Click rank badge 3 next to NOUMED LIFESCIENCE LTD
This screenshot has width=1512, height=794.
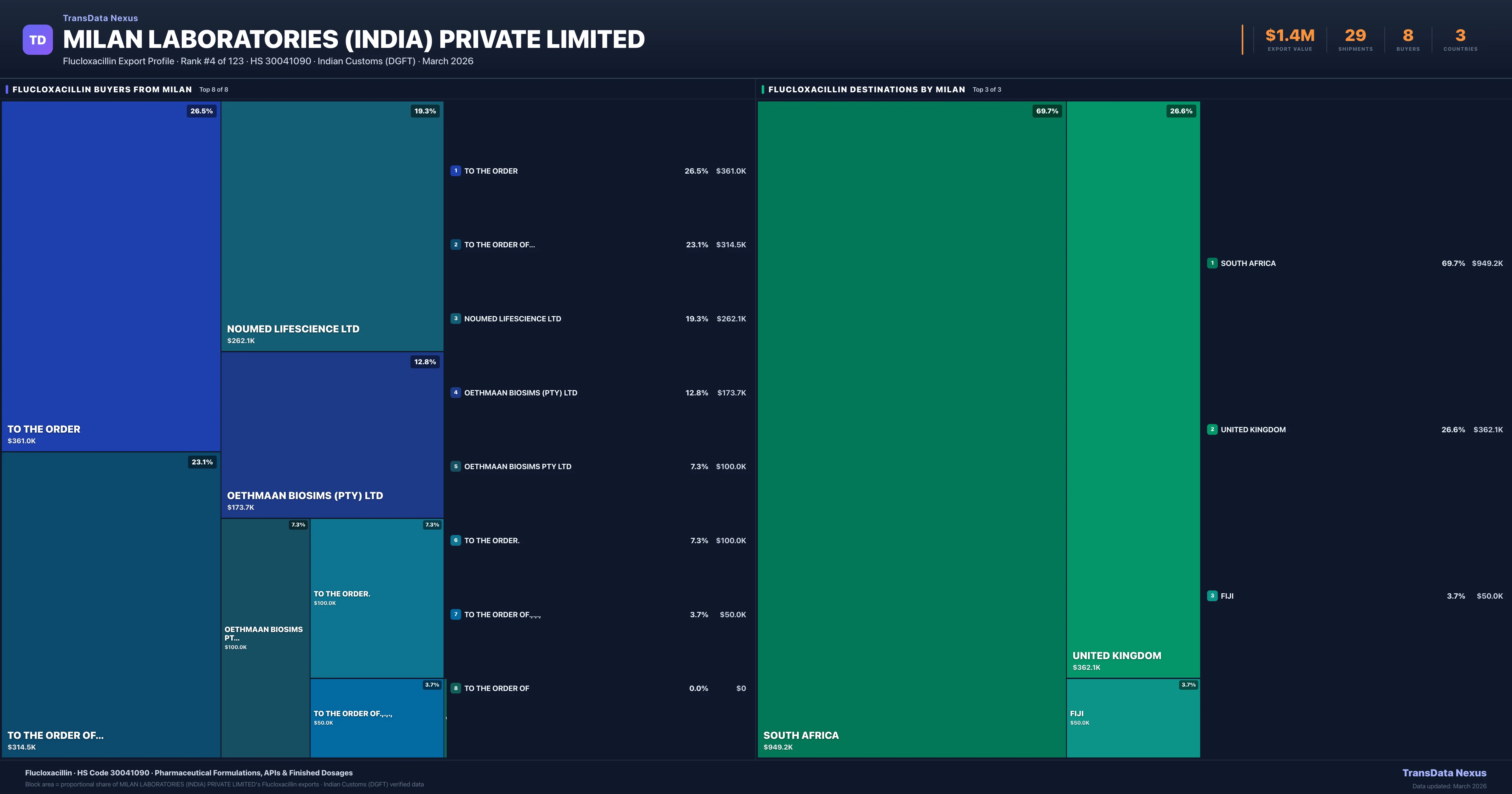tap(456, 318)
